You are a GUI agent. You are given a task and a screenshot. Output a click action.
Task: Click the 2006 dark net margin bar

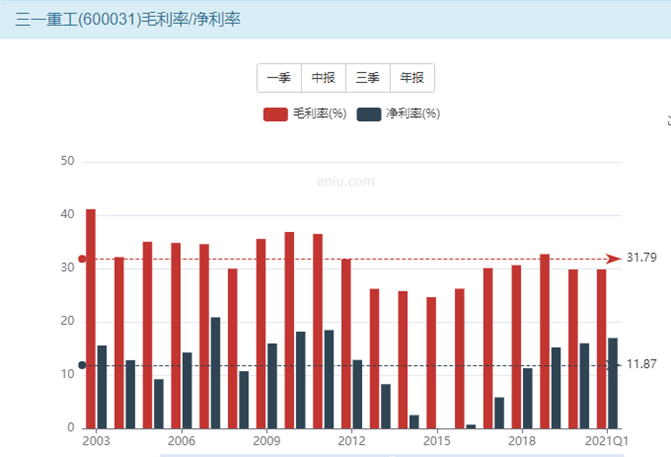(x=187, y=390)
